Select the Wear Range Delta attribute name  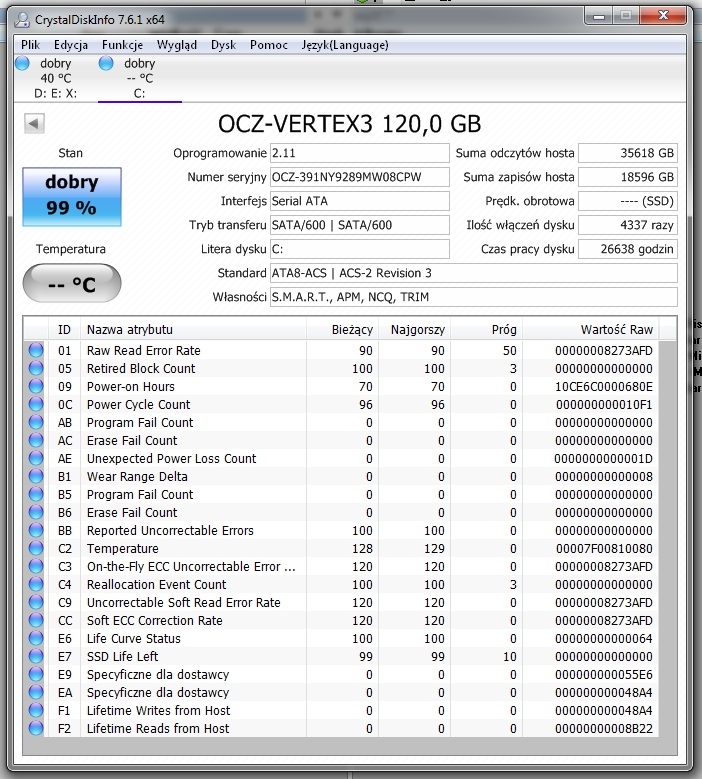tap(137, 476)
